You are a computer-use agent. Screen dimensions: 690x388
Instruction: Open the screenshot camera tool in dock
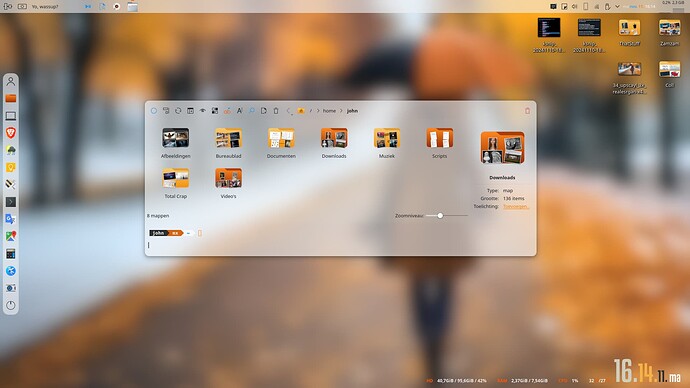pos(11,288)
